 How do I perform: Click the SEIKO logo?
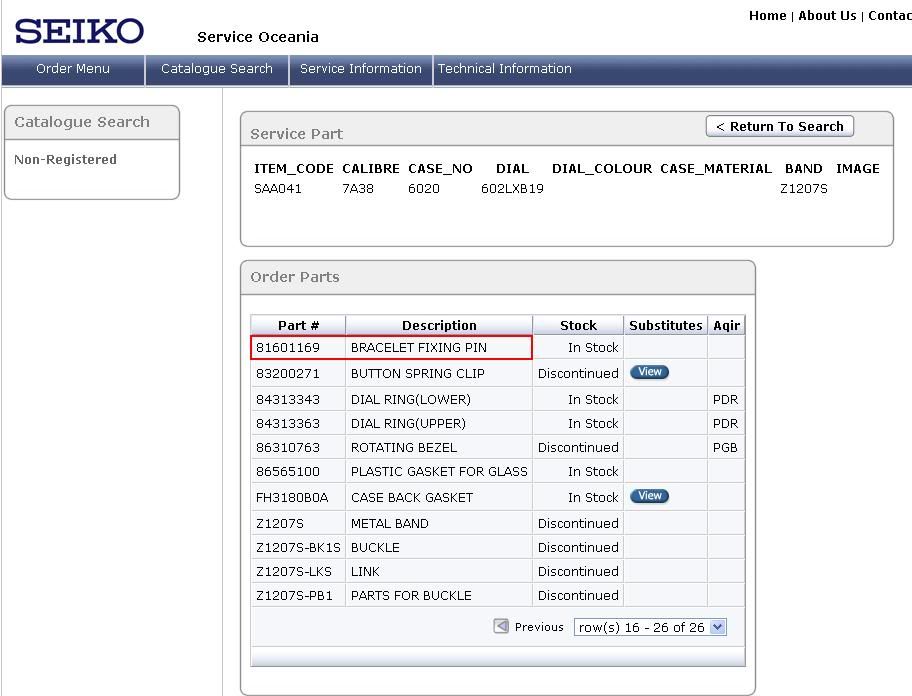click(79, 31)
